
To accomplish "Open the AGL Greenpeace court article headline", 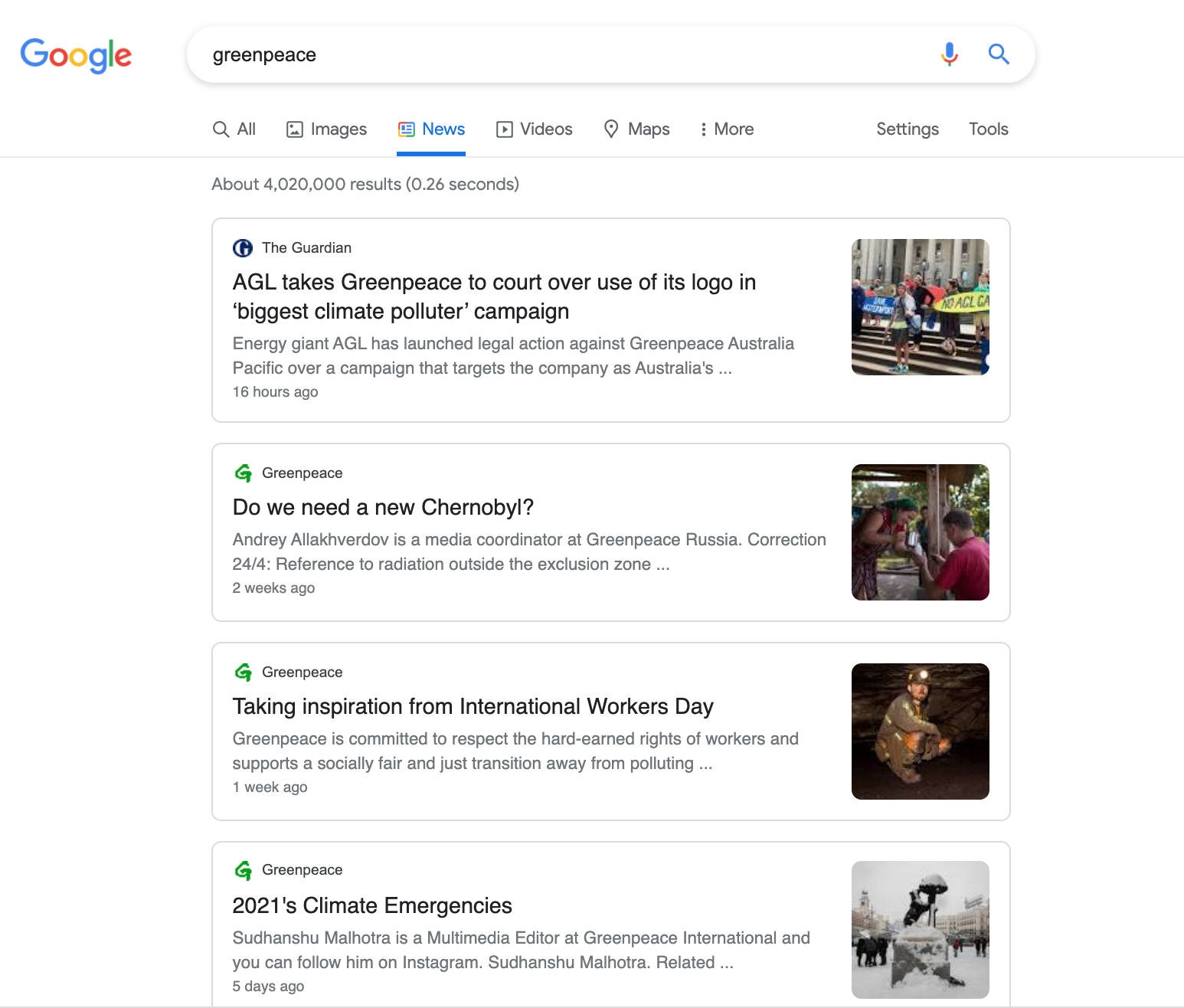I will [x=494, y=296].
